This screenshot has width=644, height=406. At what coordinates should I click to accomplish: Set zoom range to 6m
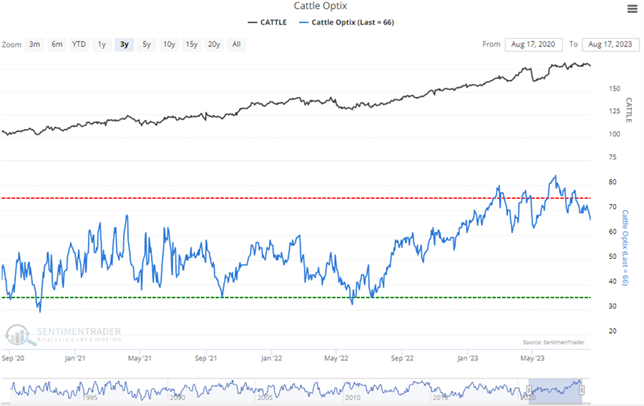(57, 44)
